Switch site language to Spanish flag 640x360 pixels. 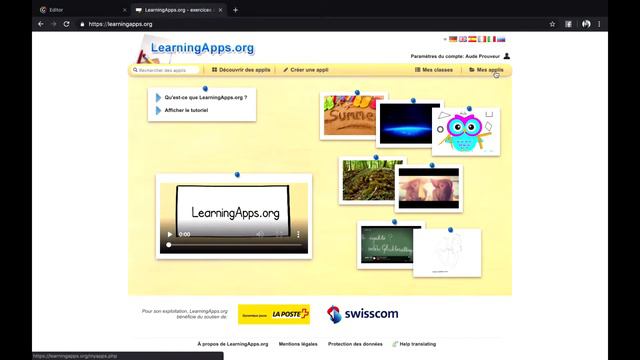pos(472,39)
